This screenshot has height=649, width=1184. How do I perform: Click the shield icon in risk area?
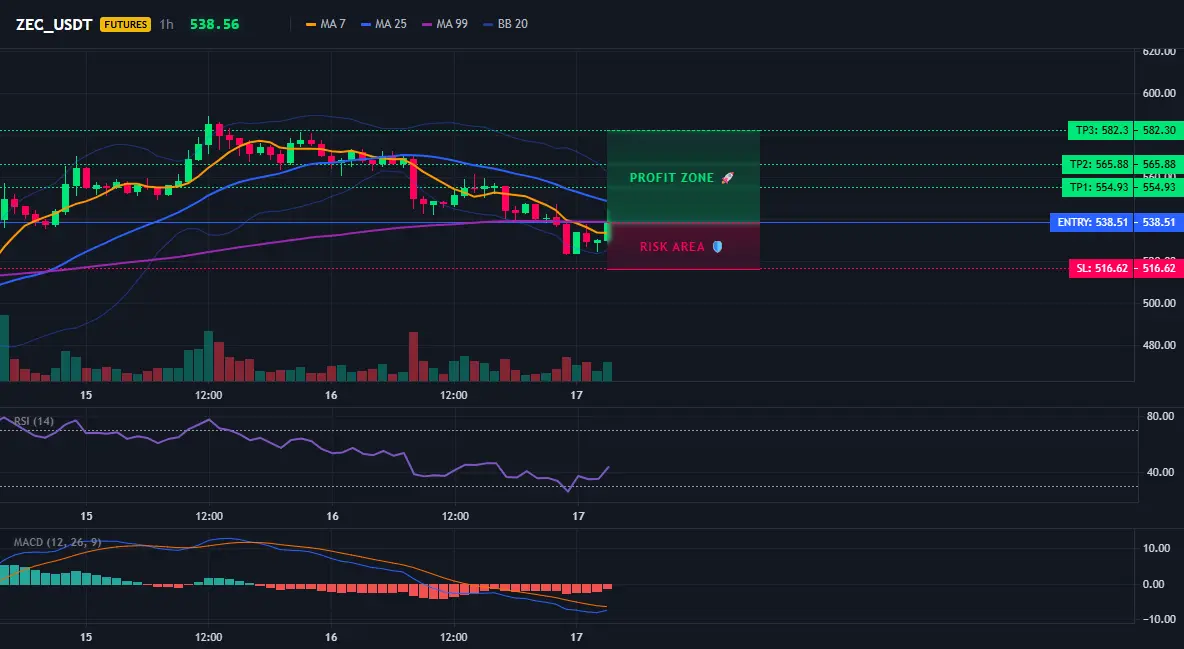pyautogui.click(x=717, y=247)
